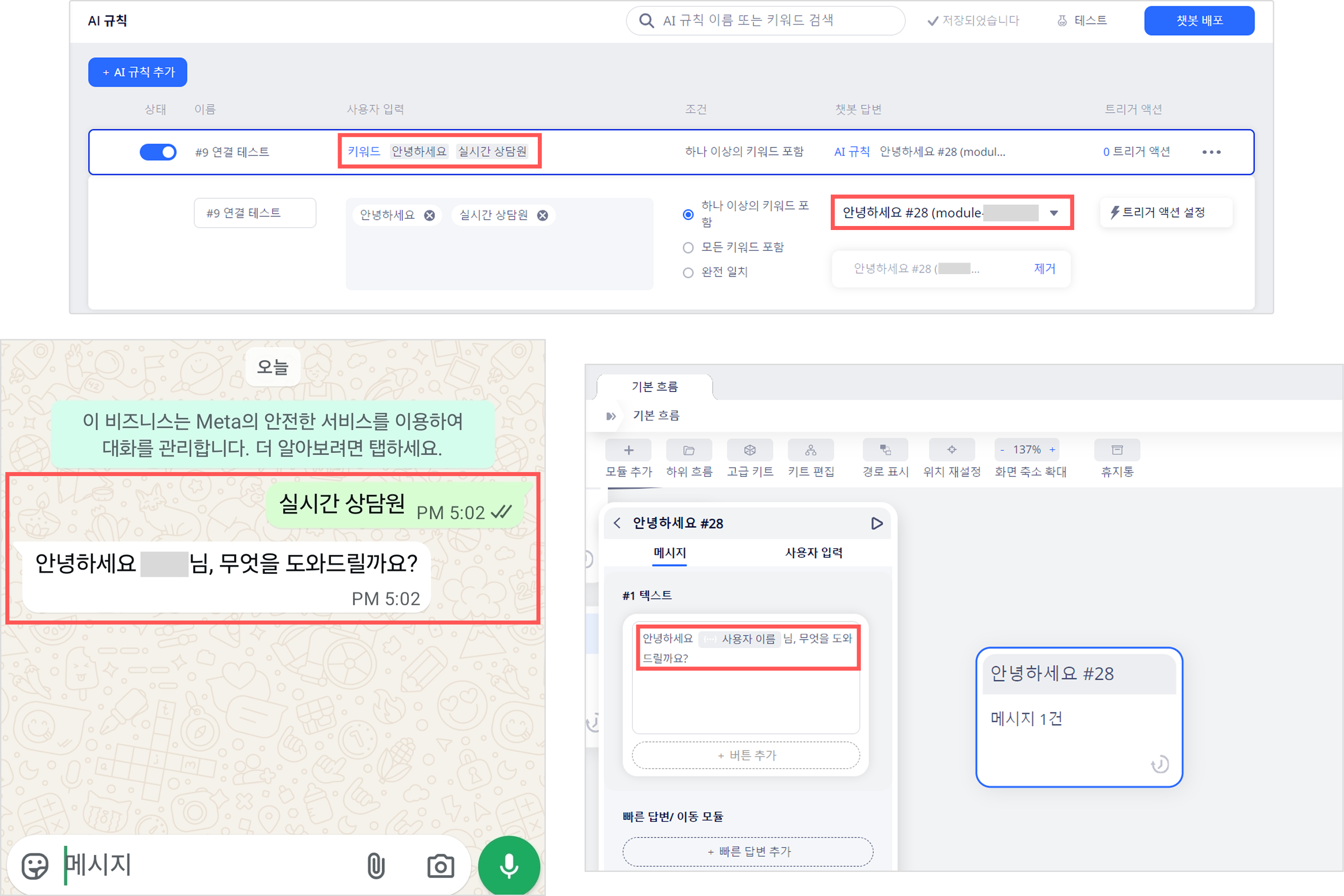Open 키트 편집 icon in toolbar
This screenshot has width=1344, height=896.
click(811, 450)
